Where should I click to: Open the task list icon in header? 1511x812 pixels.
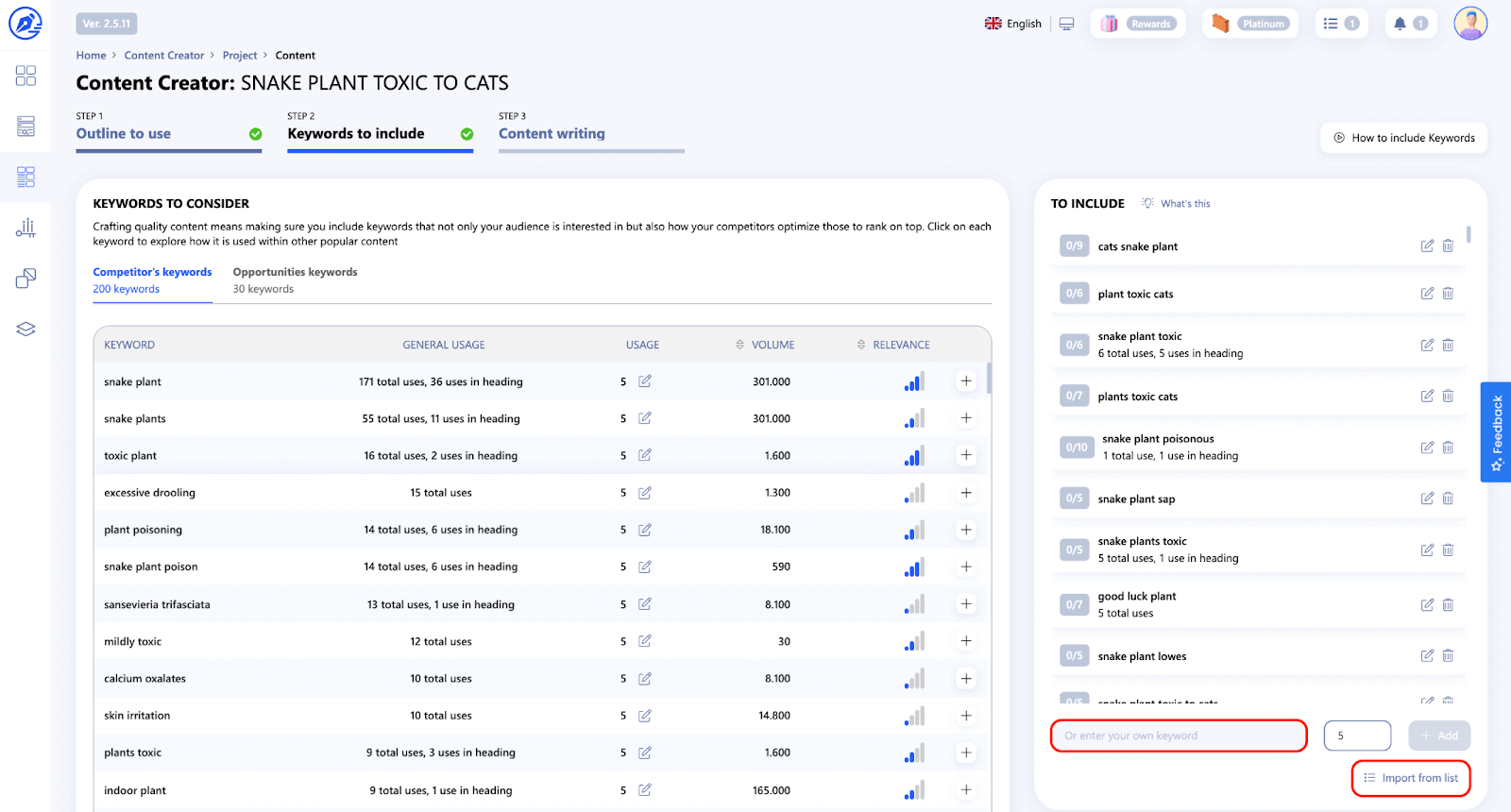pyautogui.click(x=1341, y=24)
